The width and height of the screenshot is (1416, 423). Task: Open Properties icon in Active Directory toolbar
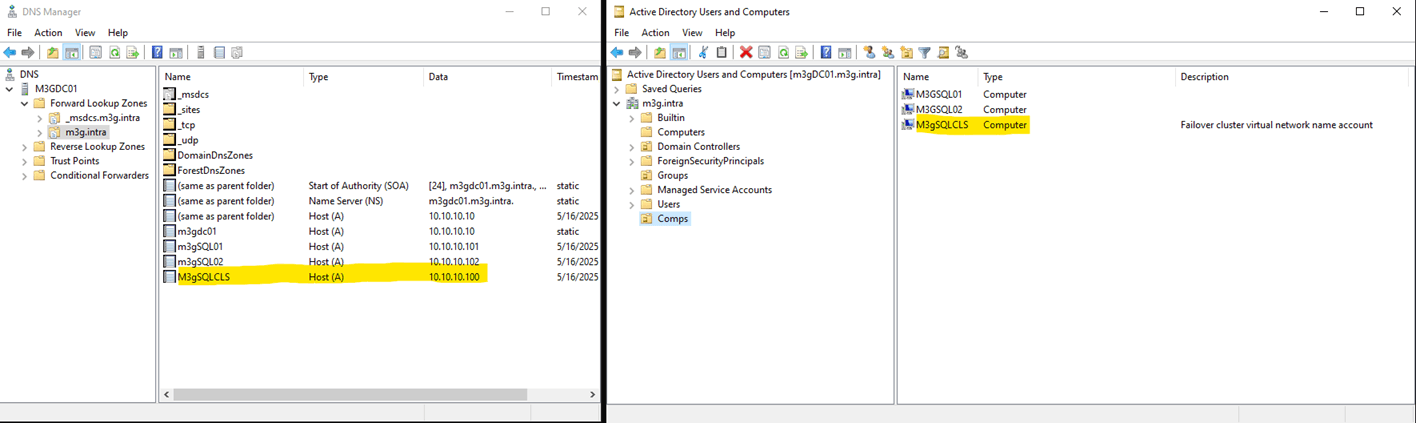[x=764, y=52]
